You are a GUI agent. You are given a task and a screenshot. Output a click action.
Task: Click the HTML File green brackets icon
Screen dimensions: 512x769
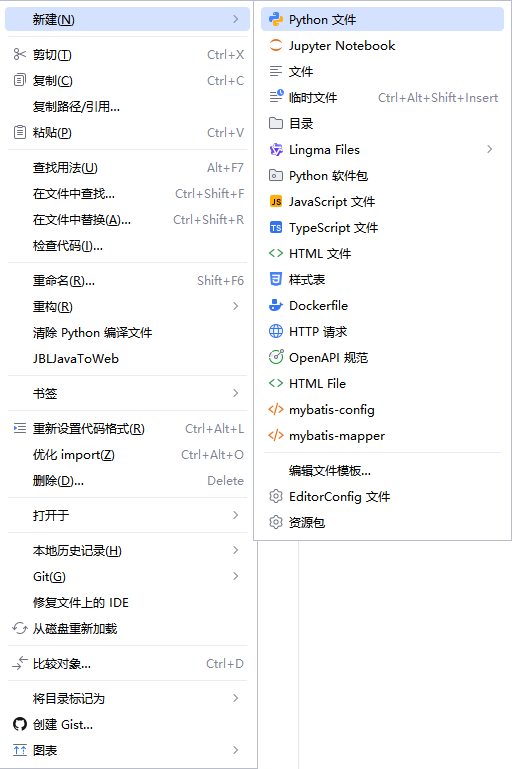pos(276,383)
